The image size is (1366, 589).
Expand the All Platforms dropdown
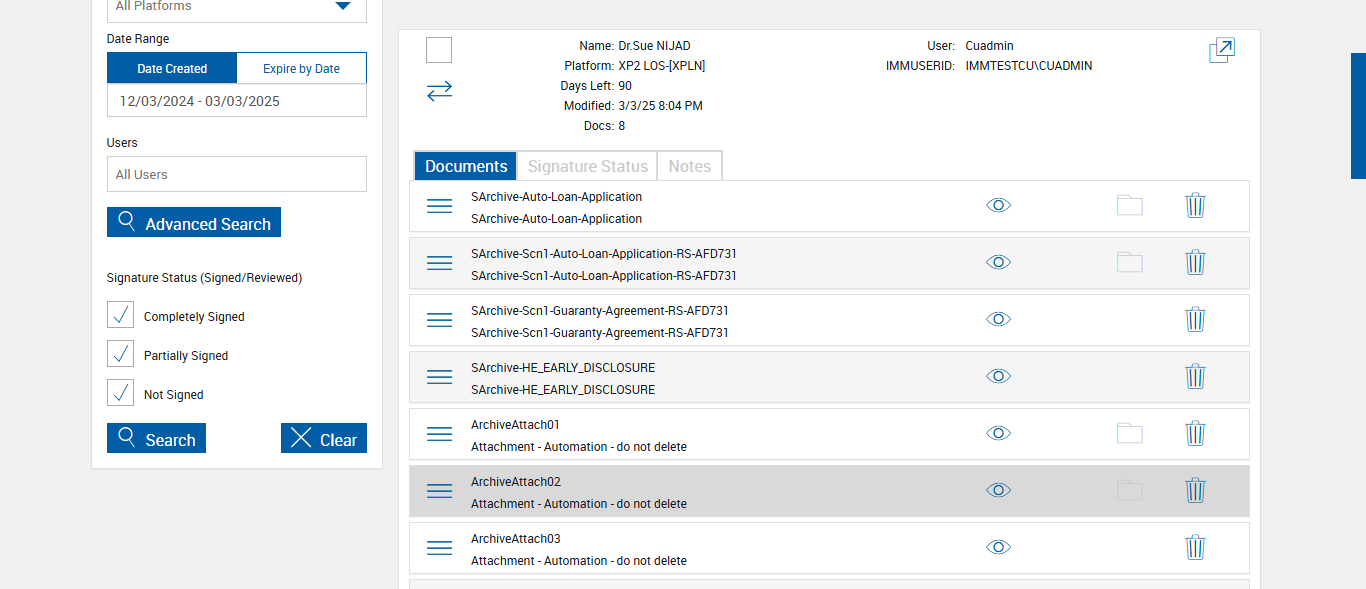[x=237, y=8]
